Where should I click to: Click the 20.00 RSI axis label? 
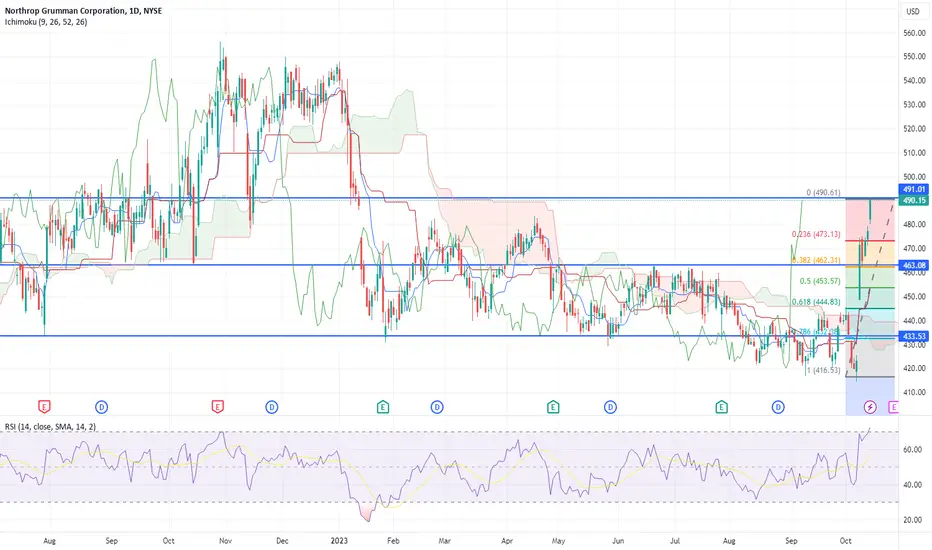tap(912, 520)
